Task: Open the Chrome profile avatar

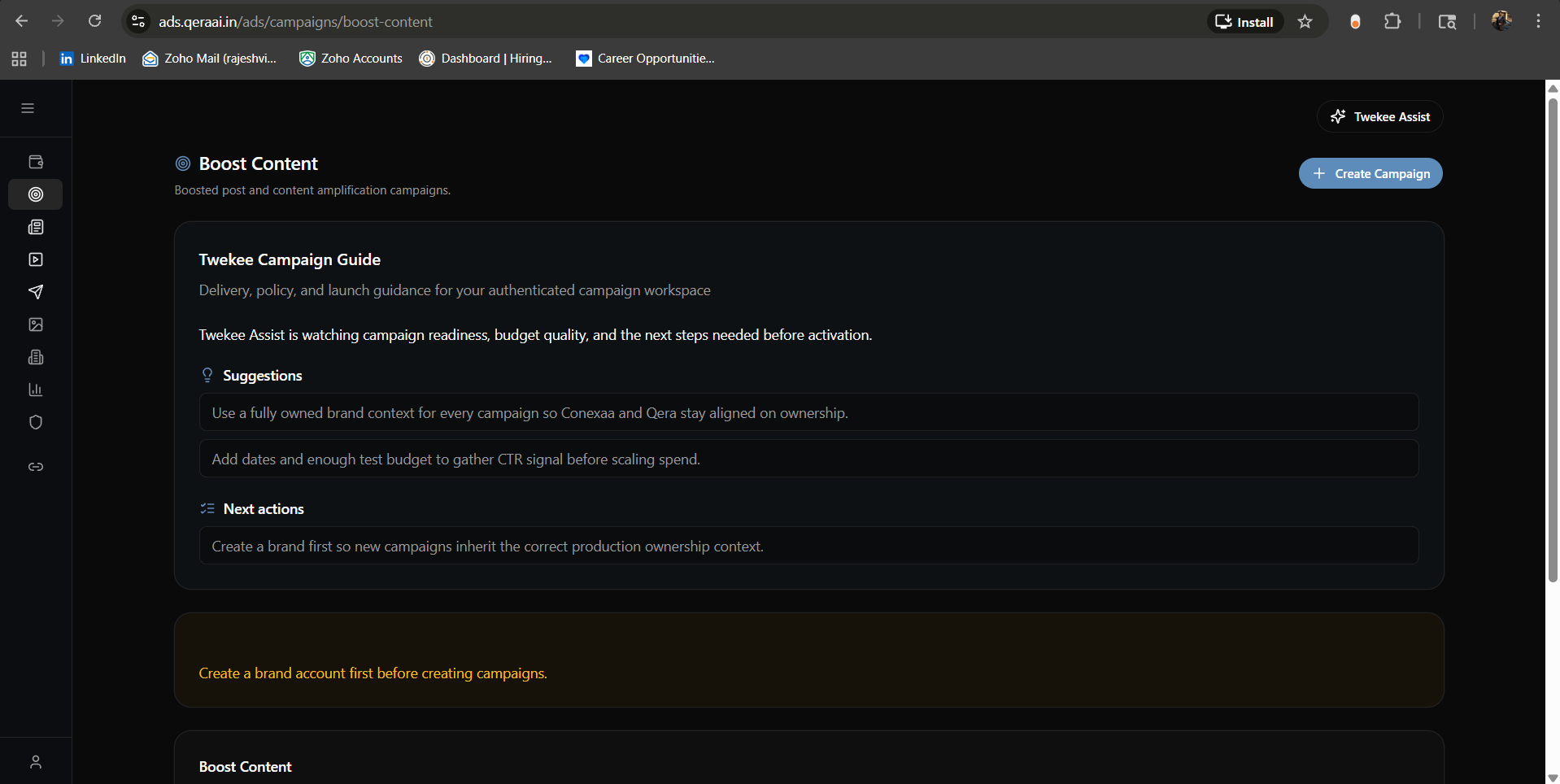Action: click(x=1501, y=21)
